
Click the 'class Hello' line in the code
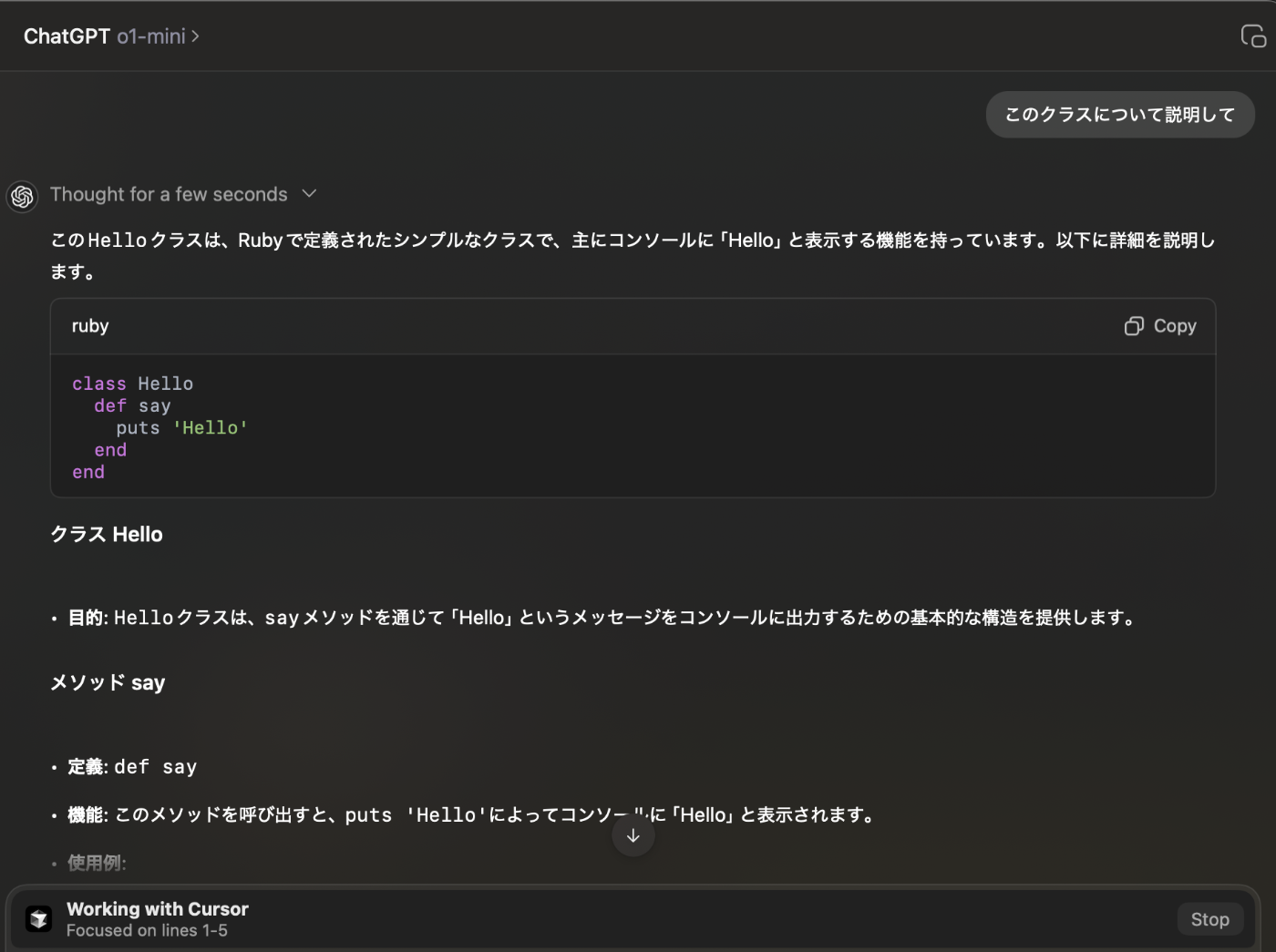click(x=133, y=384)
